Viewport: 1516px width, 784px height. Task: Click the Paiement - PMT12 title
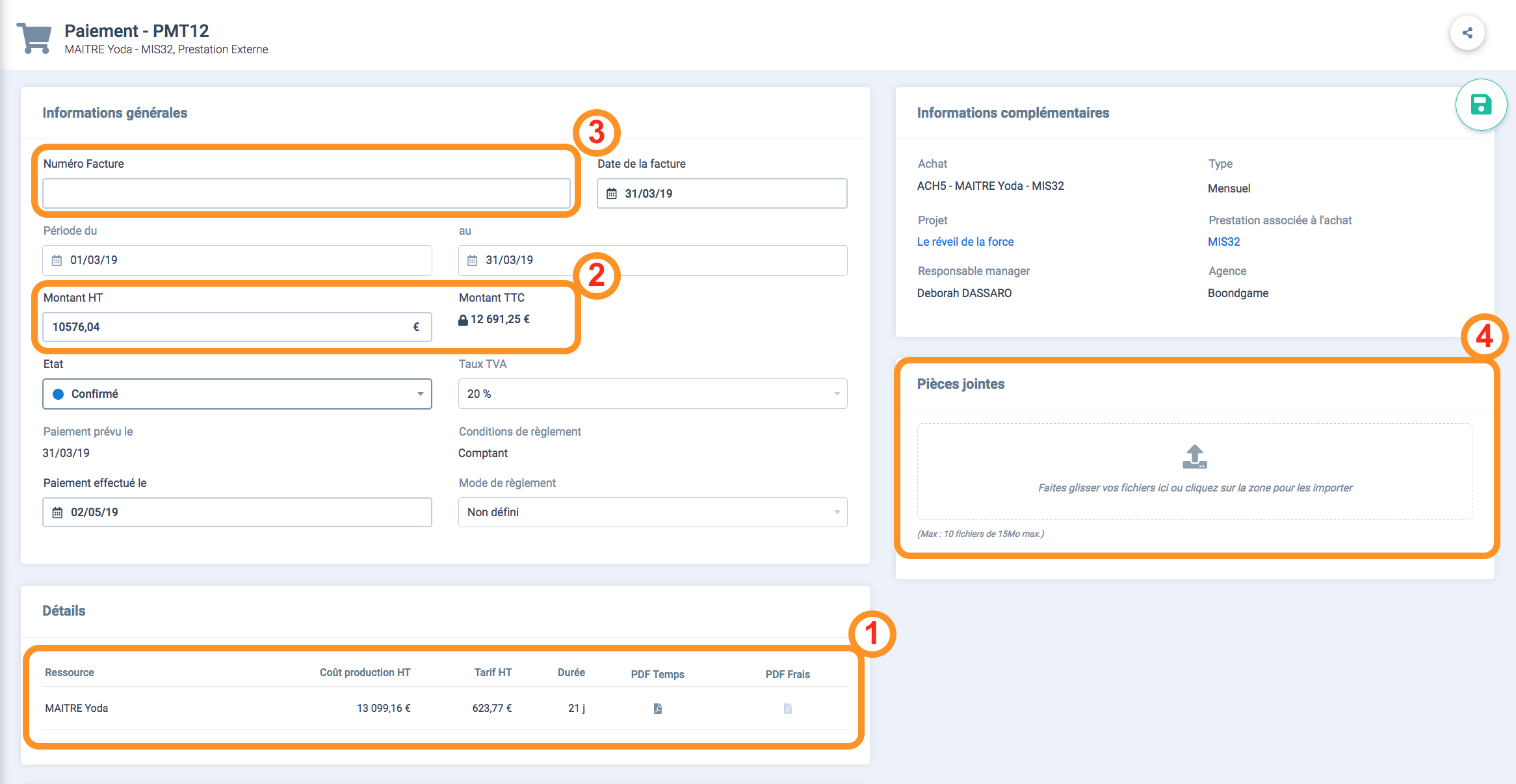(137, 31)
